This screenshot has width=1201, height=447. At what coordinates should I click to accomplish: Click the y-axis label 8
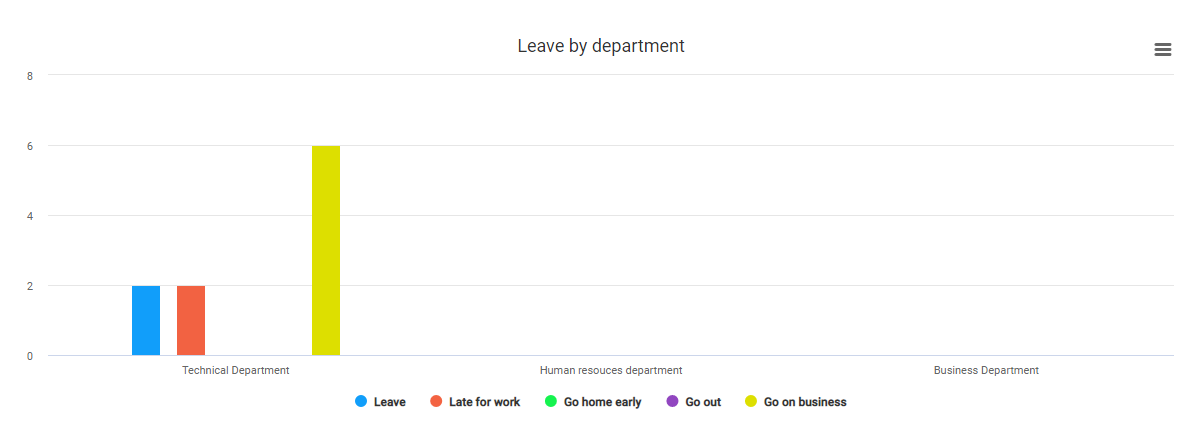coord(30,76)
